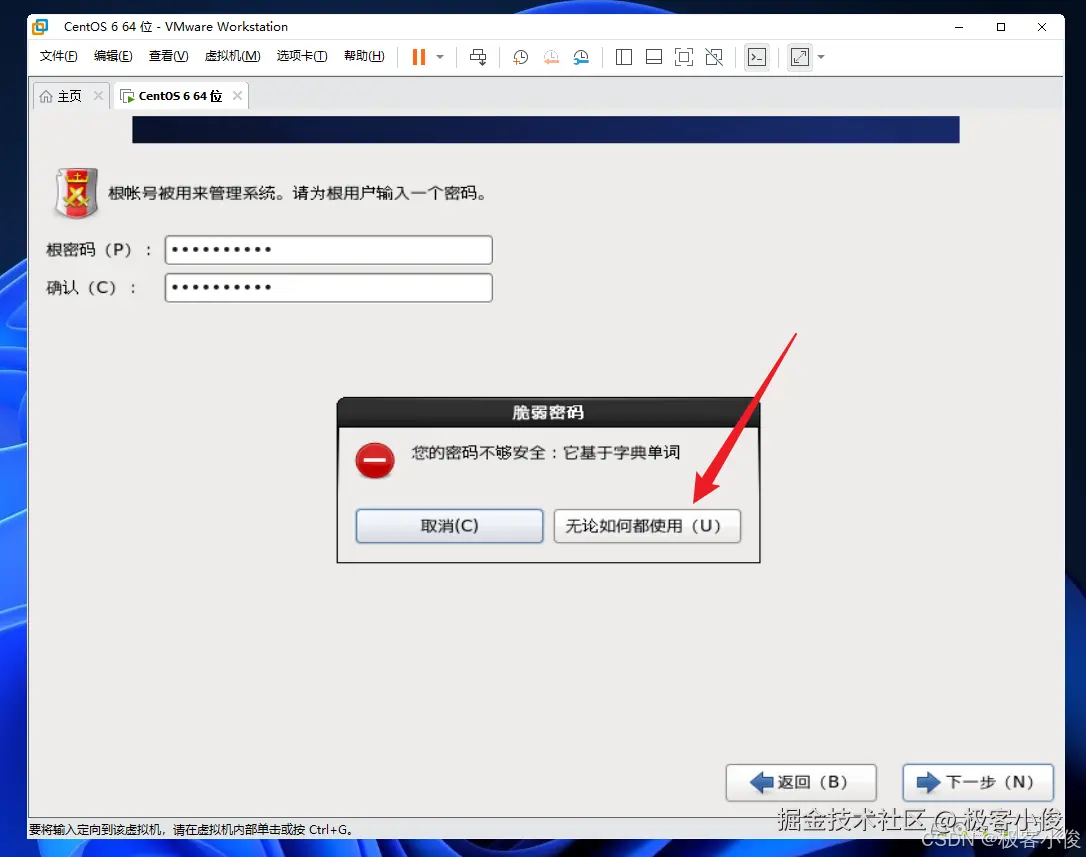Image resolution: width=1086 pixels, height=857 pixels.
Task: Open the console view icon
Action: point(757,57)
